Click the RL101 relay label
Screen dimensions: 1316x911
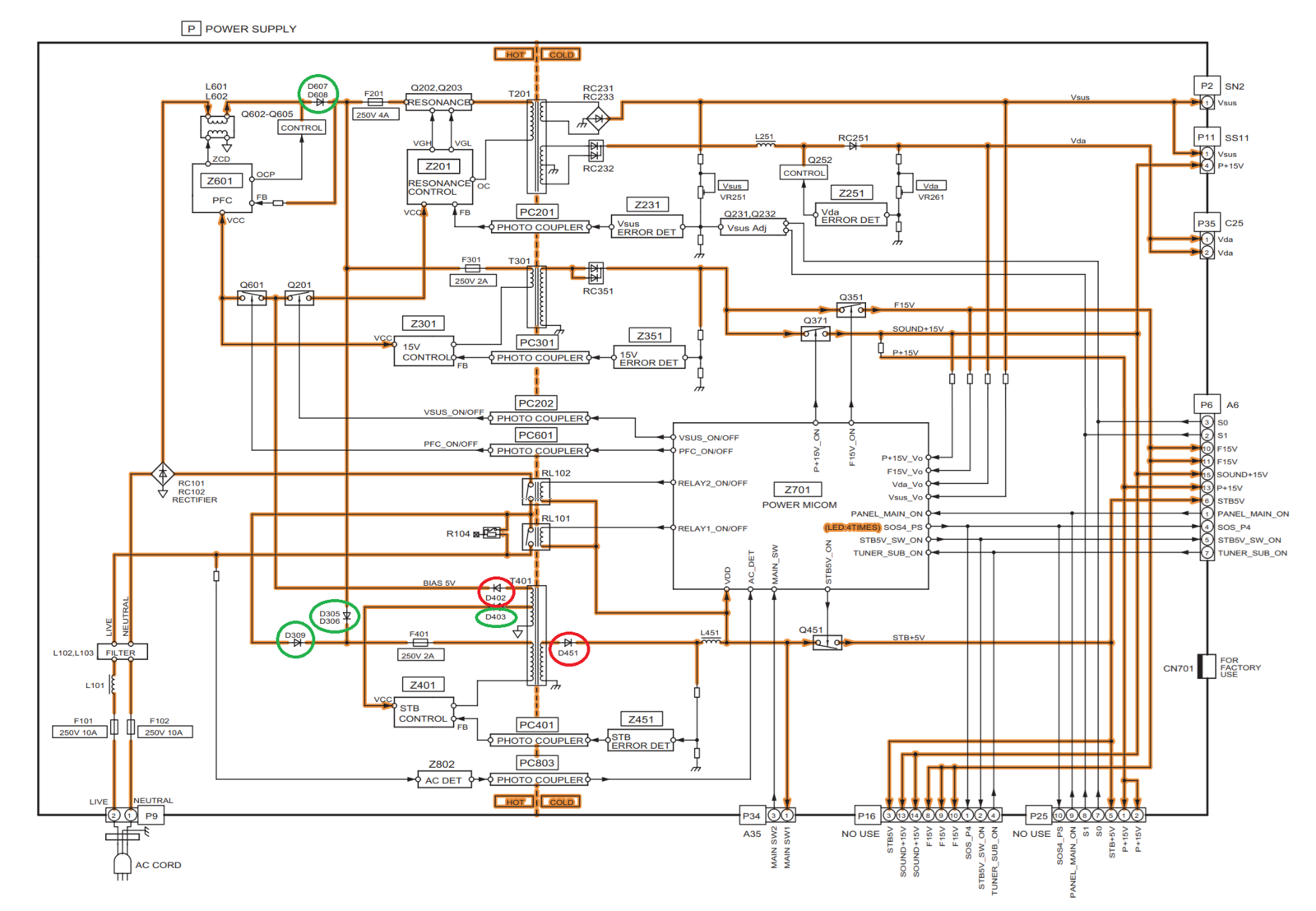tap(556, 518)
